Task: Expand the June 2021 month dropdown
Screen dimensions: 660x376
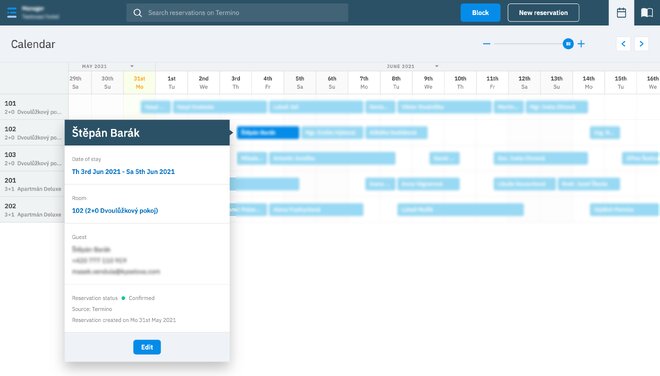Action: [436, 66]
